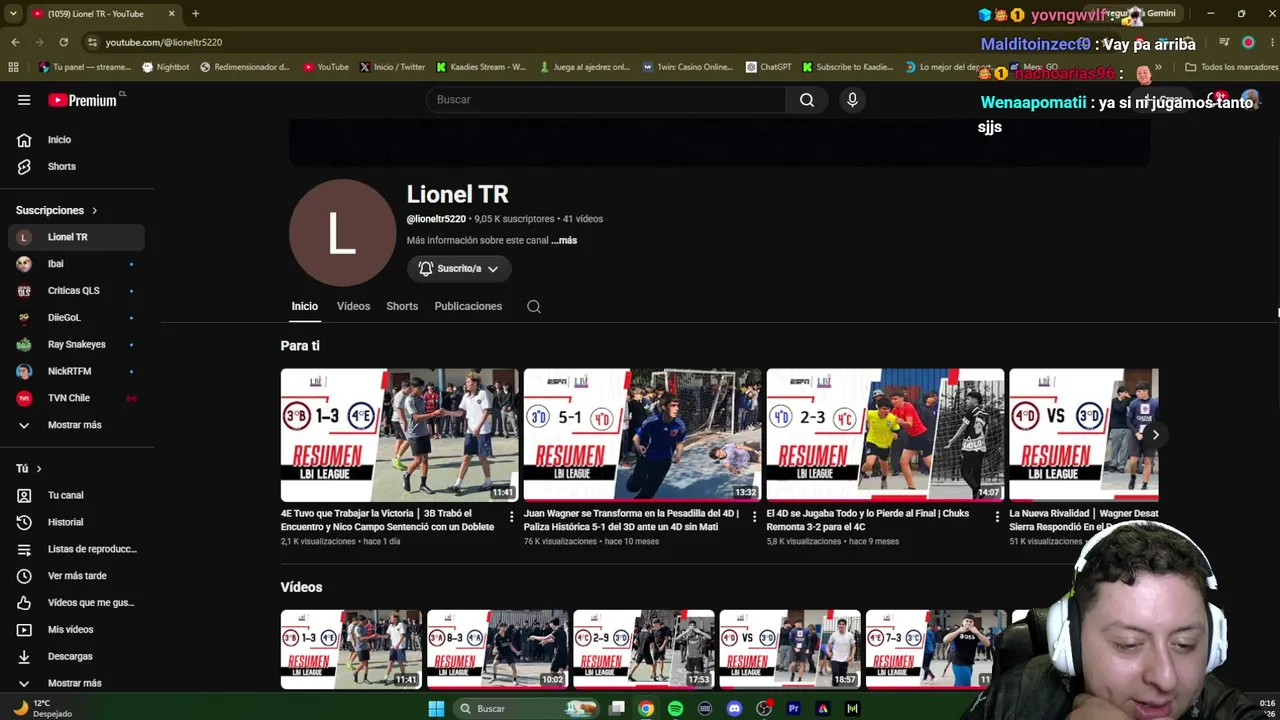This screenshot has width=1280, height=720.
Task: Switch to the Shorts channel tab
Action: coord(402,307)
